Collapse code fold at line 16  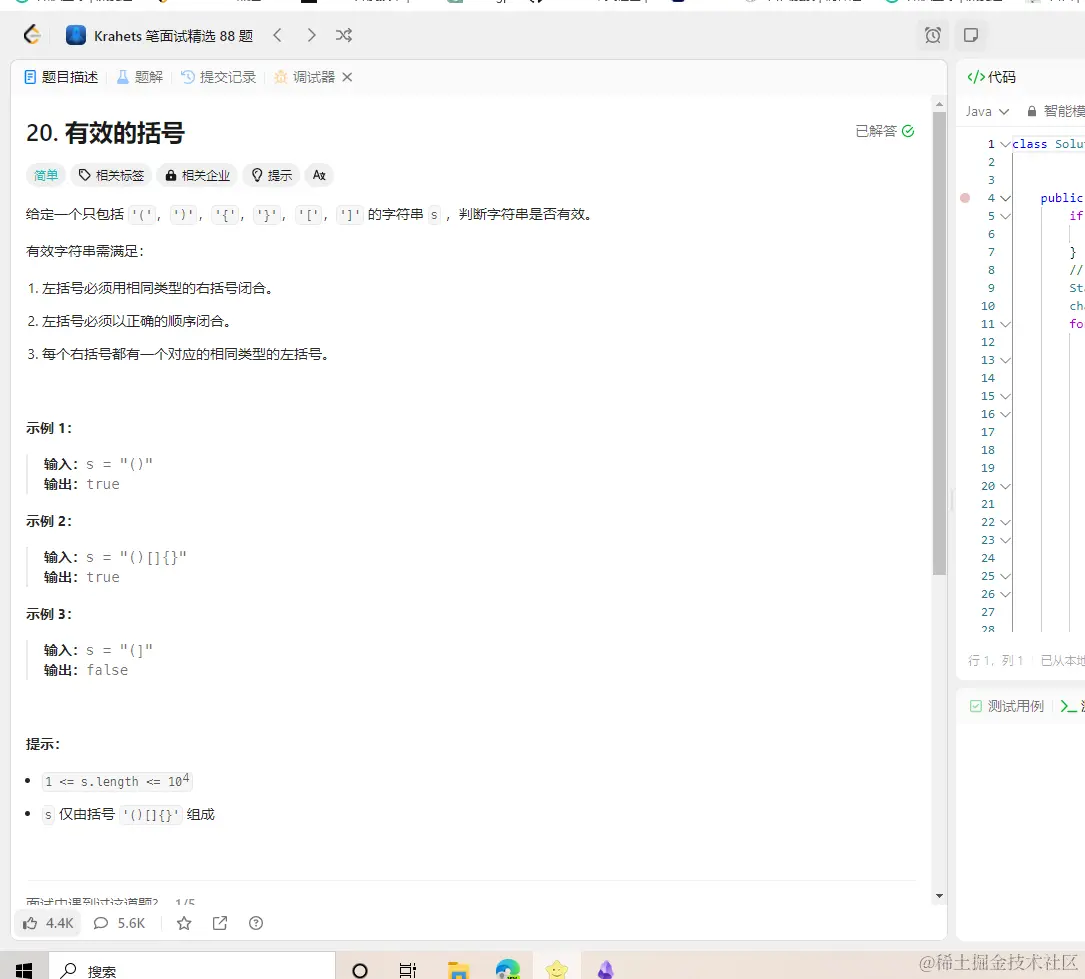(x=1005, y=414)
